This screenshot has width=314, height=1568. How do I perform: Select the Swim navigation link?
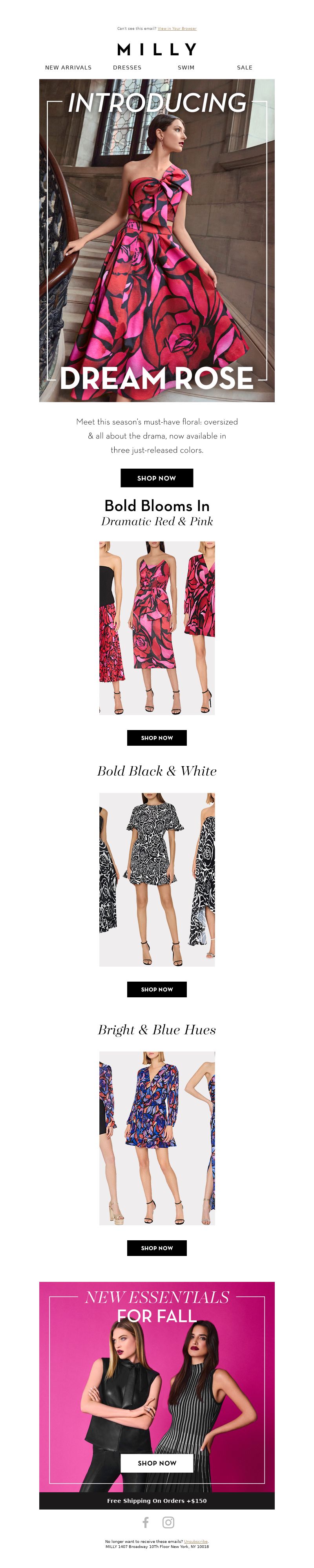(186, 68)
